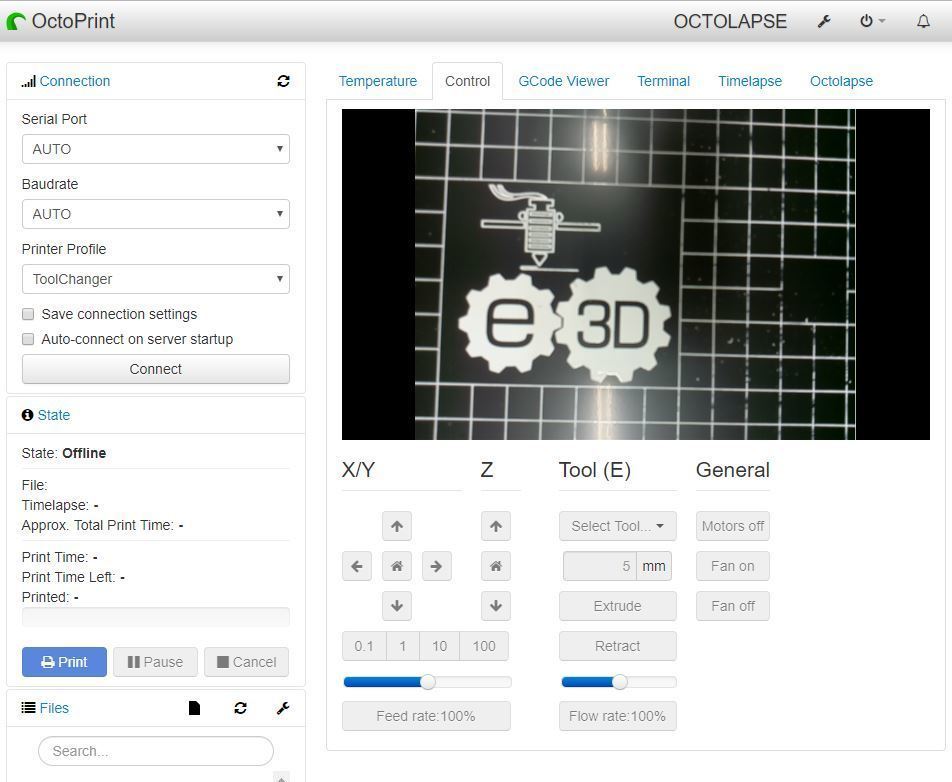
Task: Open the Files panel wrench settings
Action: point(282,708)
